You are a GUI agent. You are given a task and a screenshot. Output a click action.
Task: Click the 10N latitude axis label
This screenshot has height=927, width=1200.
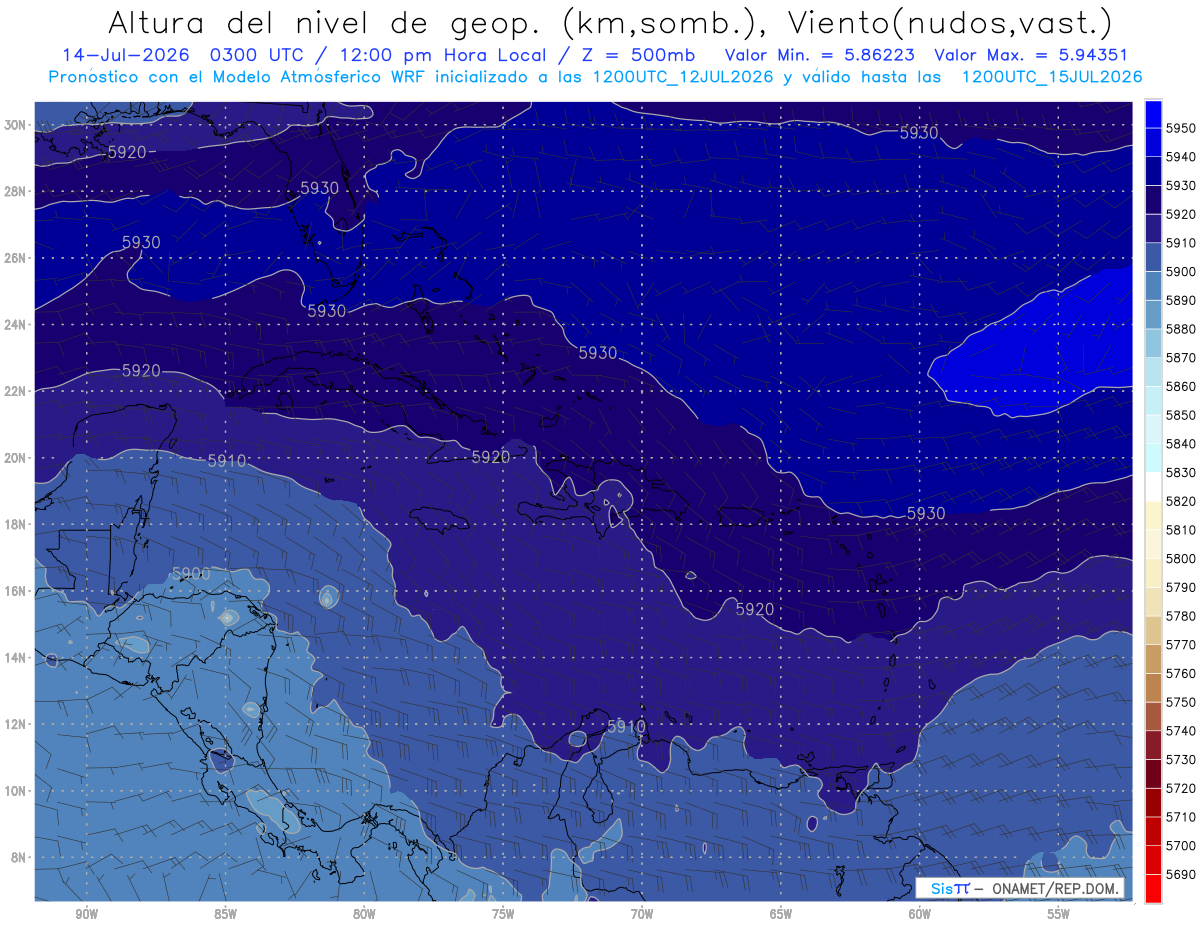pyautogui.click(x=16, y=791)
